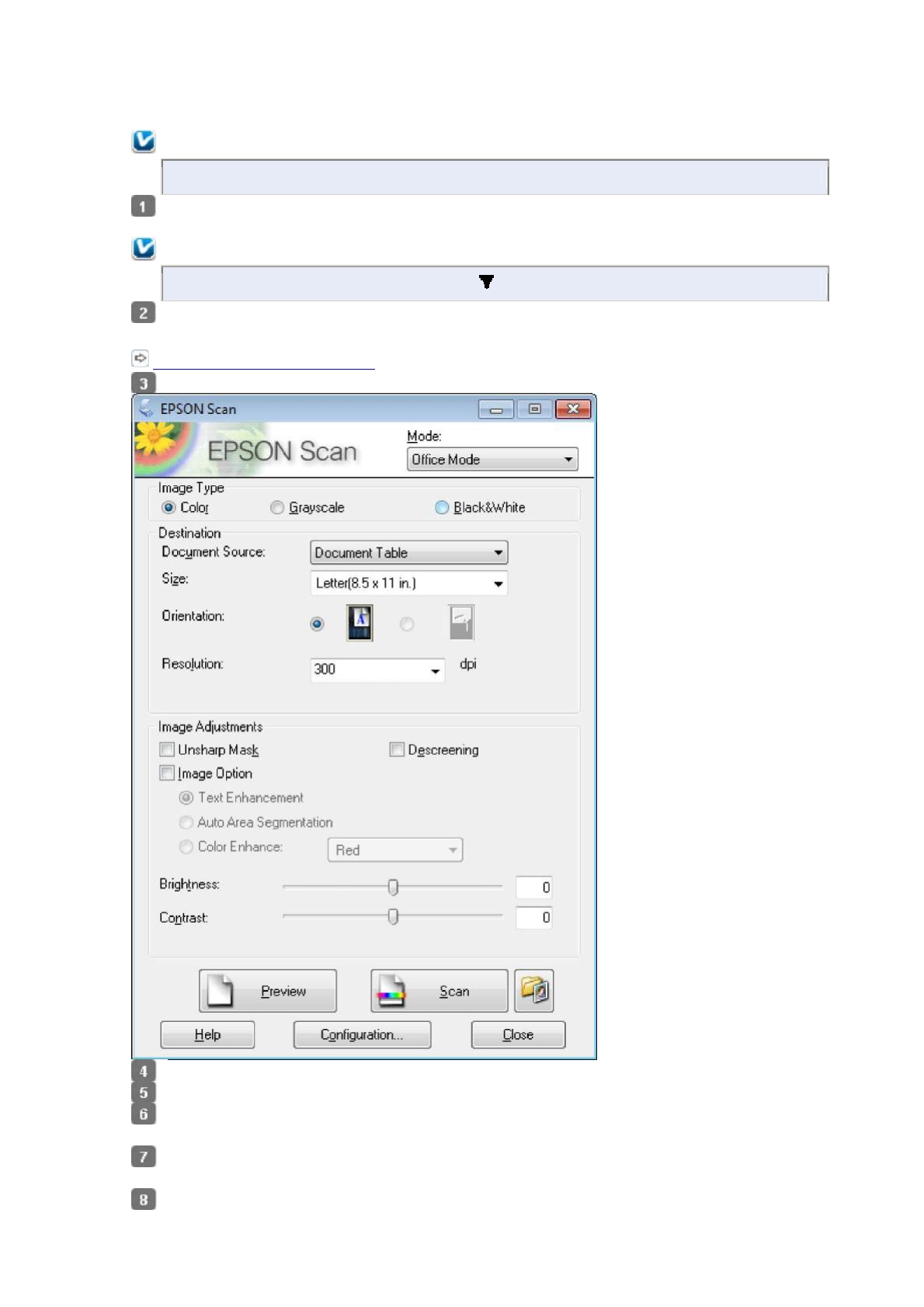
Task: Click the second blue checkmark note icon
Action: point(144,249)
